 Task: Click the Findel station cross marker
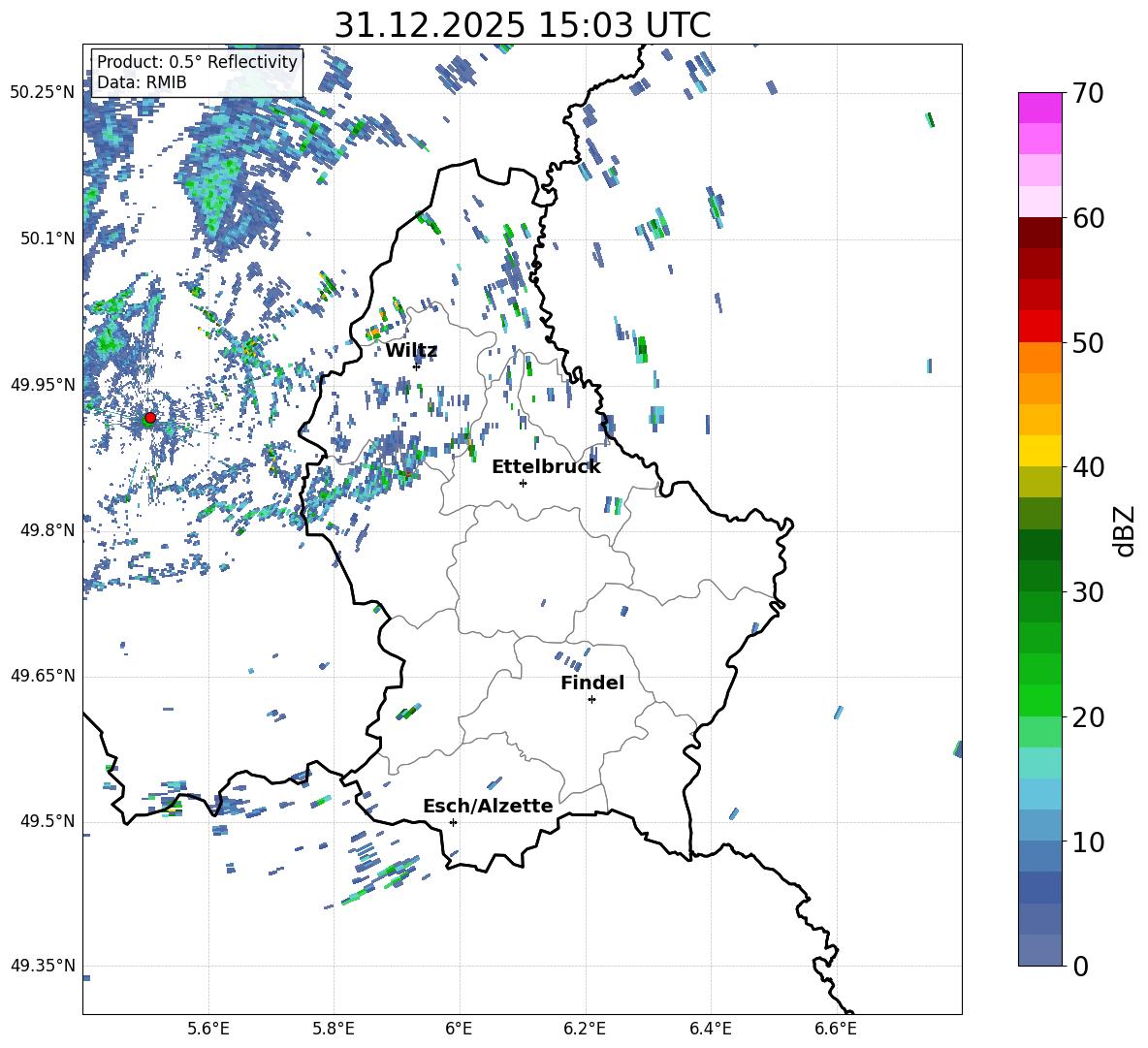click(x=591, y=700)
